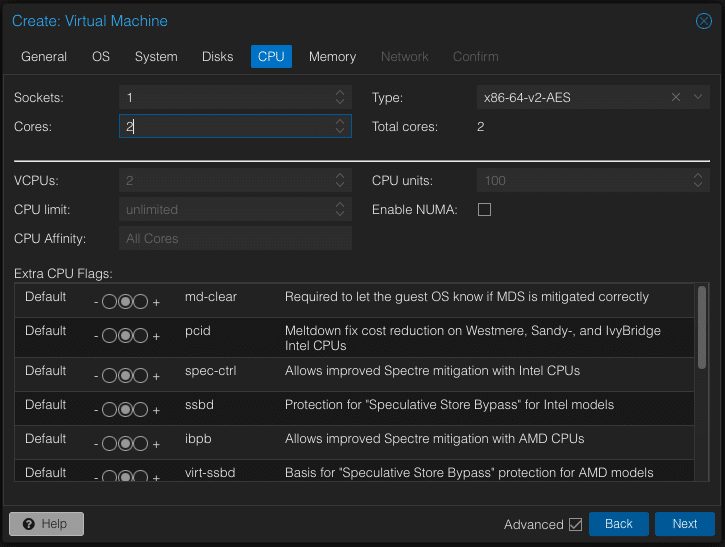725x547 pixels.
Task: Turn on the pcid flag
Action: pos(140,336)
